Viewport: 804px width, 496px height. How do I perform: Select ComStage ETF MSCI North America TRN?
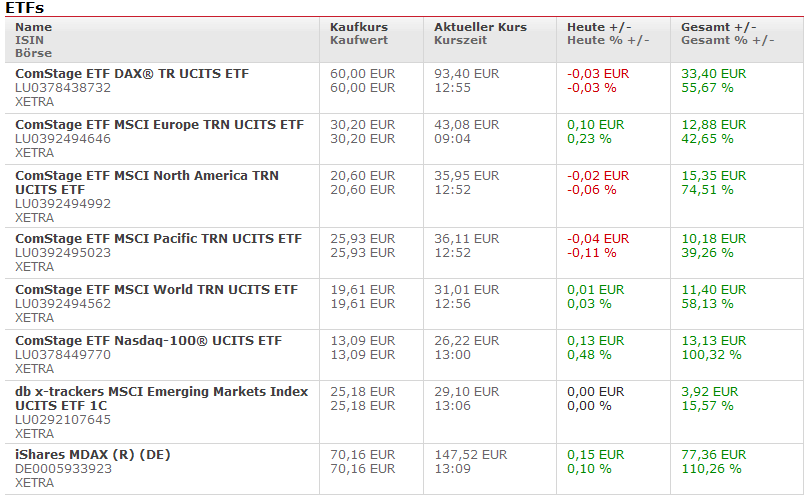(147, 176)
